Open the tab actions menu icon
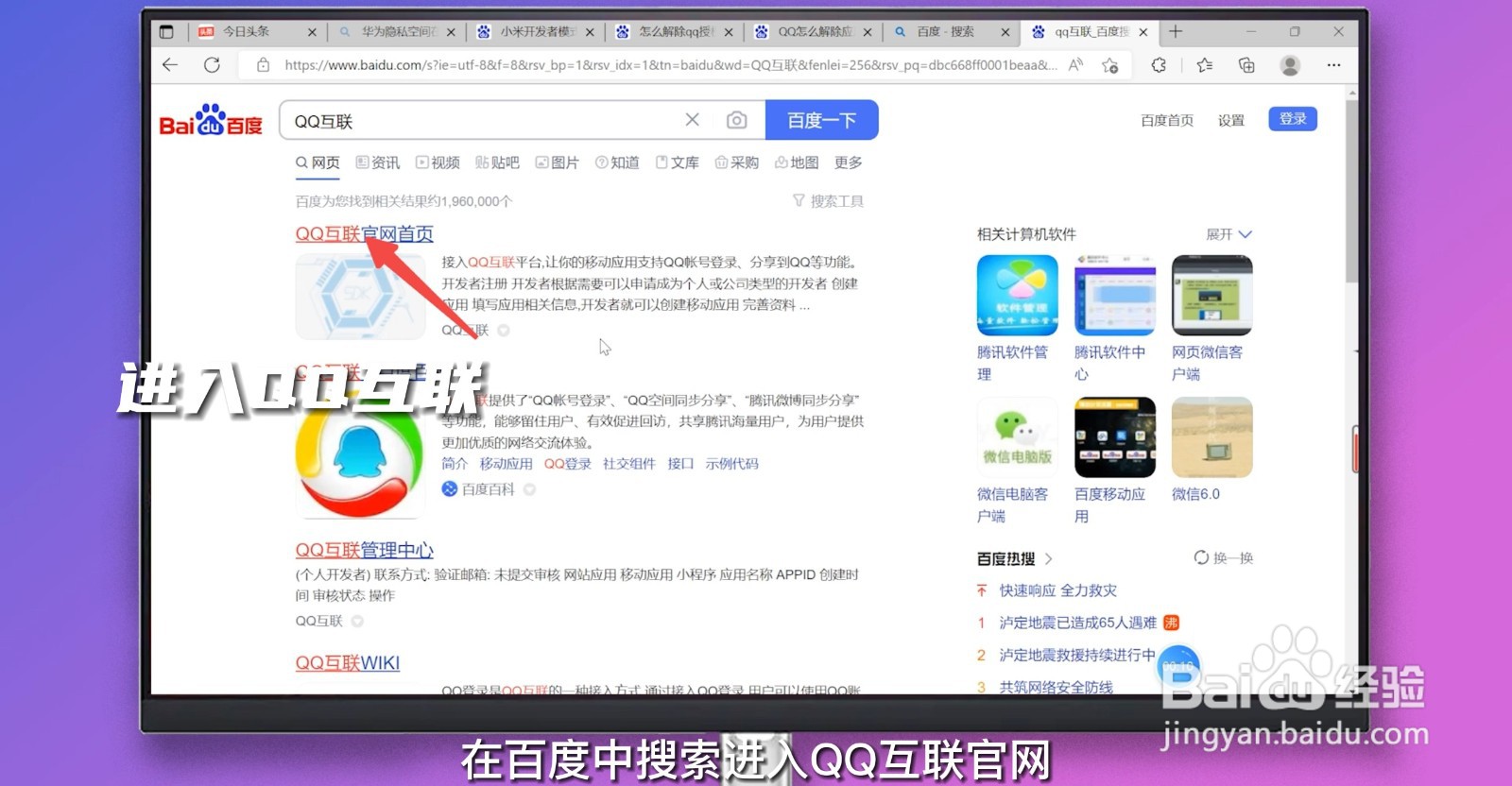 (166, 32)
